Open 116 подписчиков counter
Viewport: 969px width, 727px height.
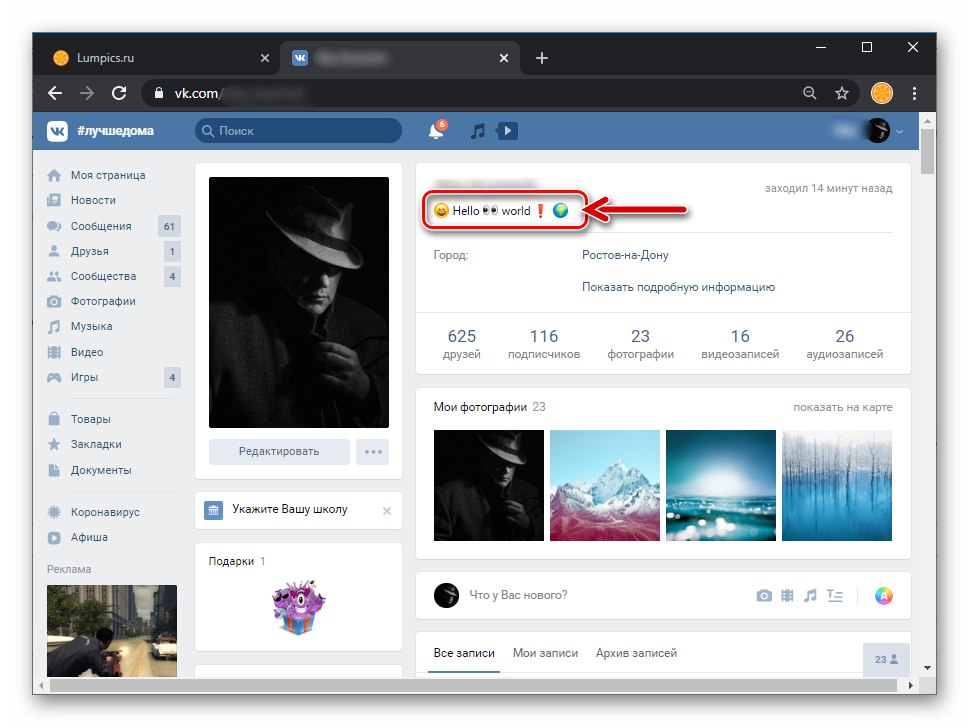(x=544, y=344)
